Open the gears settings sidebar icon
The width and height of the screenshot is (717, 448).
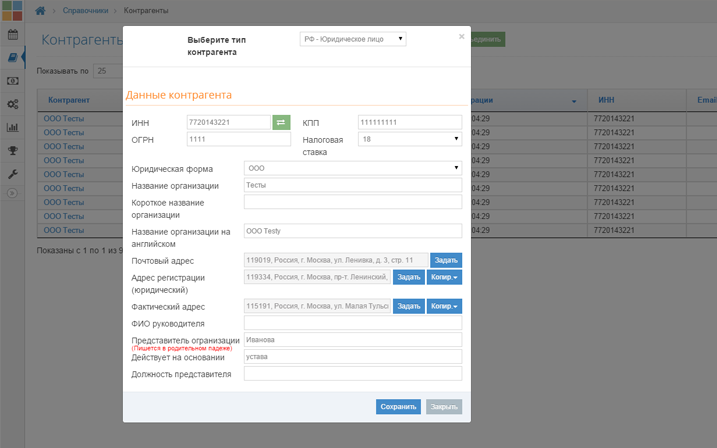[x=13, y=104]
